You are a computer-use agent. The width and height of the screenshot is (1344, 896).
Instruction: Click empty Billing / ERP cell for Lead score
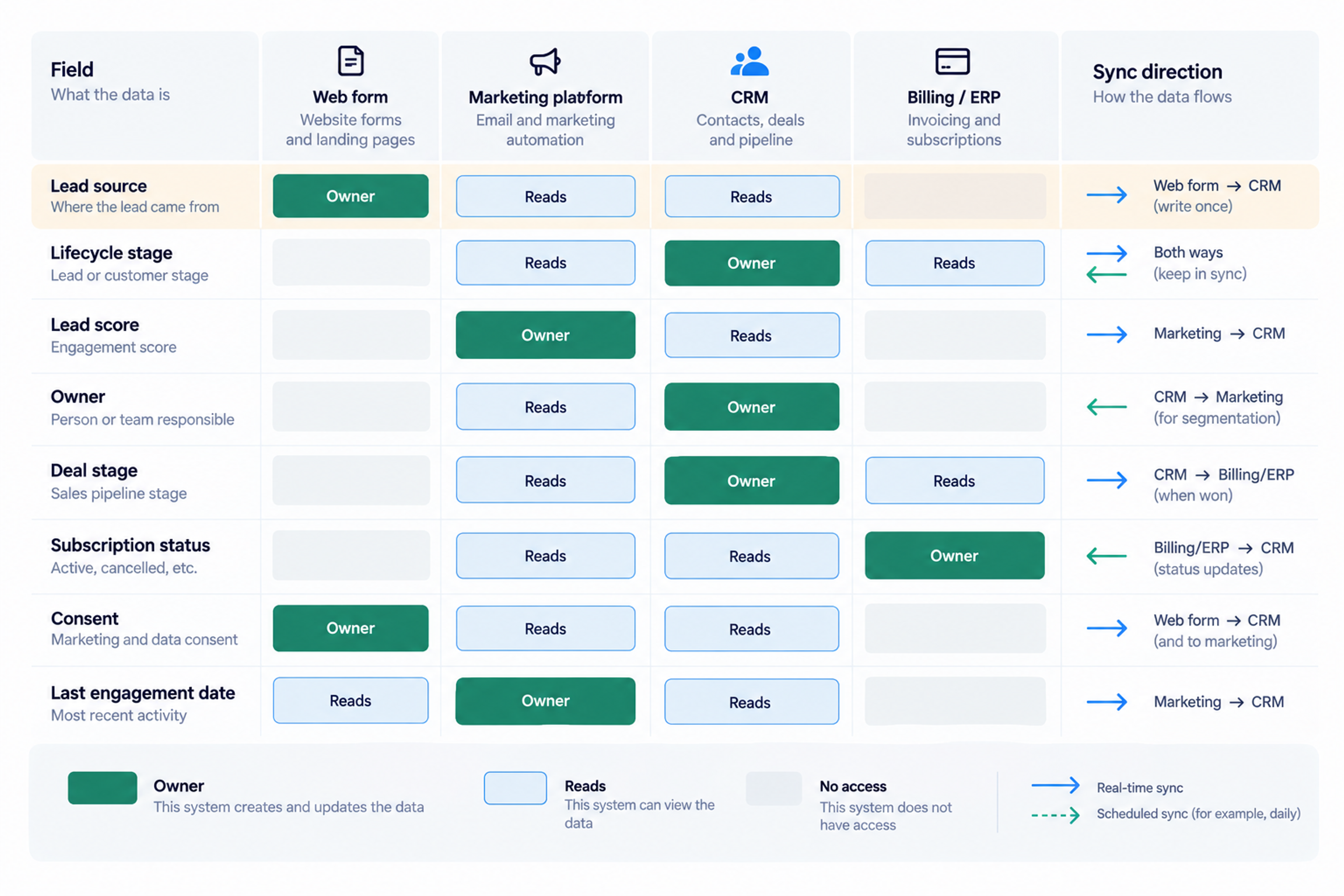pos(954,335)
